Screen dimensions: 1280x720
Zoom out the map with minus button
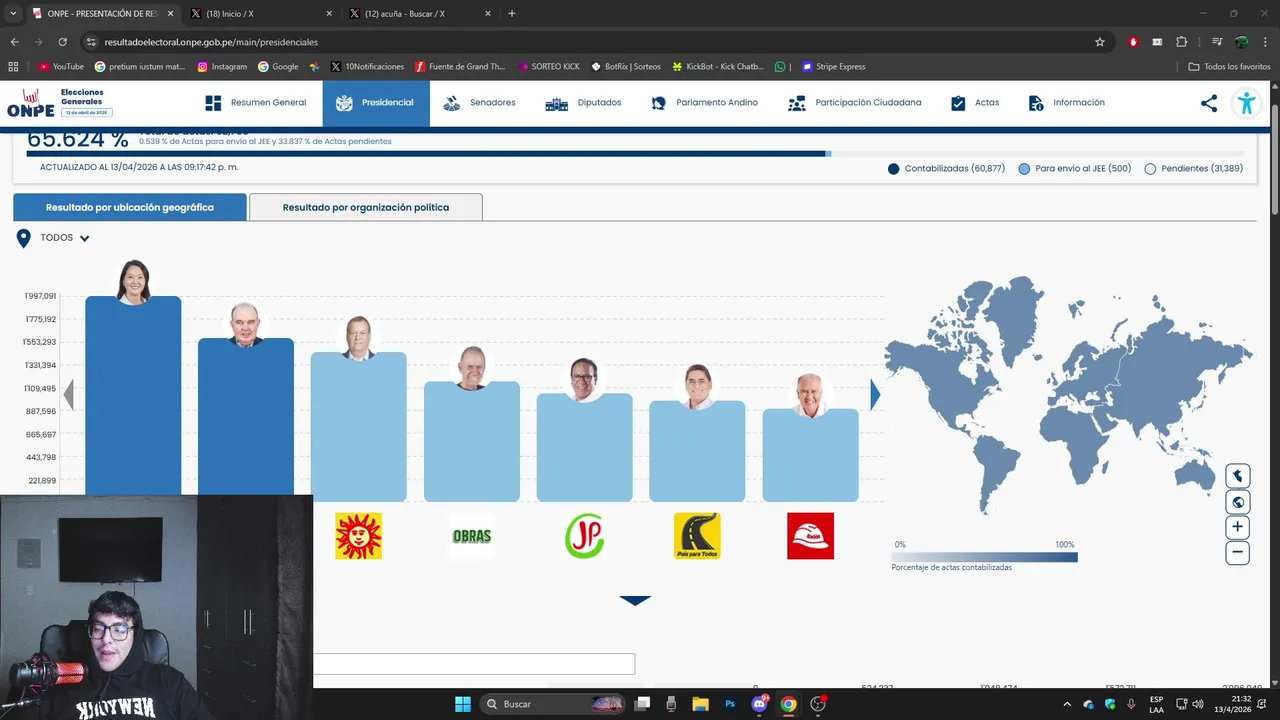tap(1238, 552)
